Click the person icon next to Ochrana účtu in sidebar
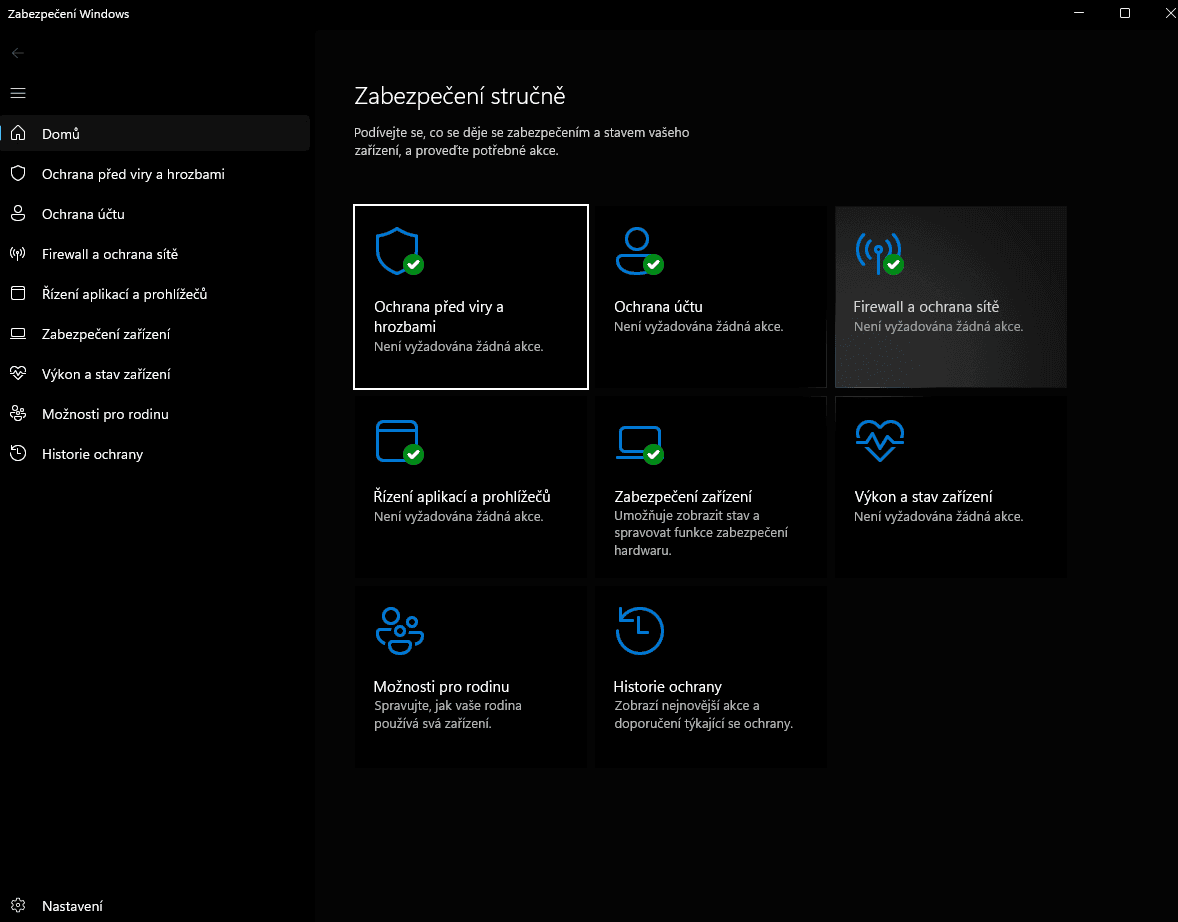The height and width of the screenshot is (922, 1178). 18,213
